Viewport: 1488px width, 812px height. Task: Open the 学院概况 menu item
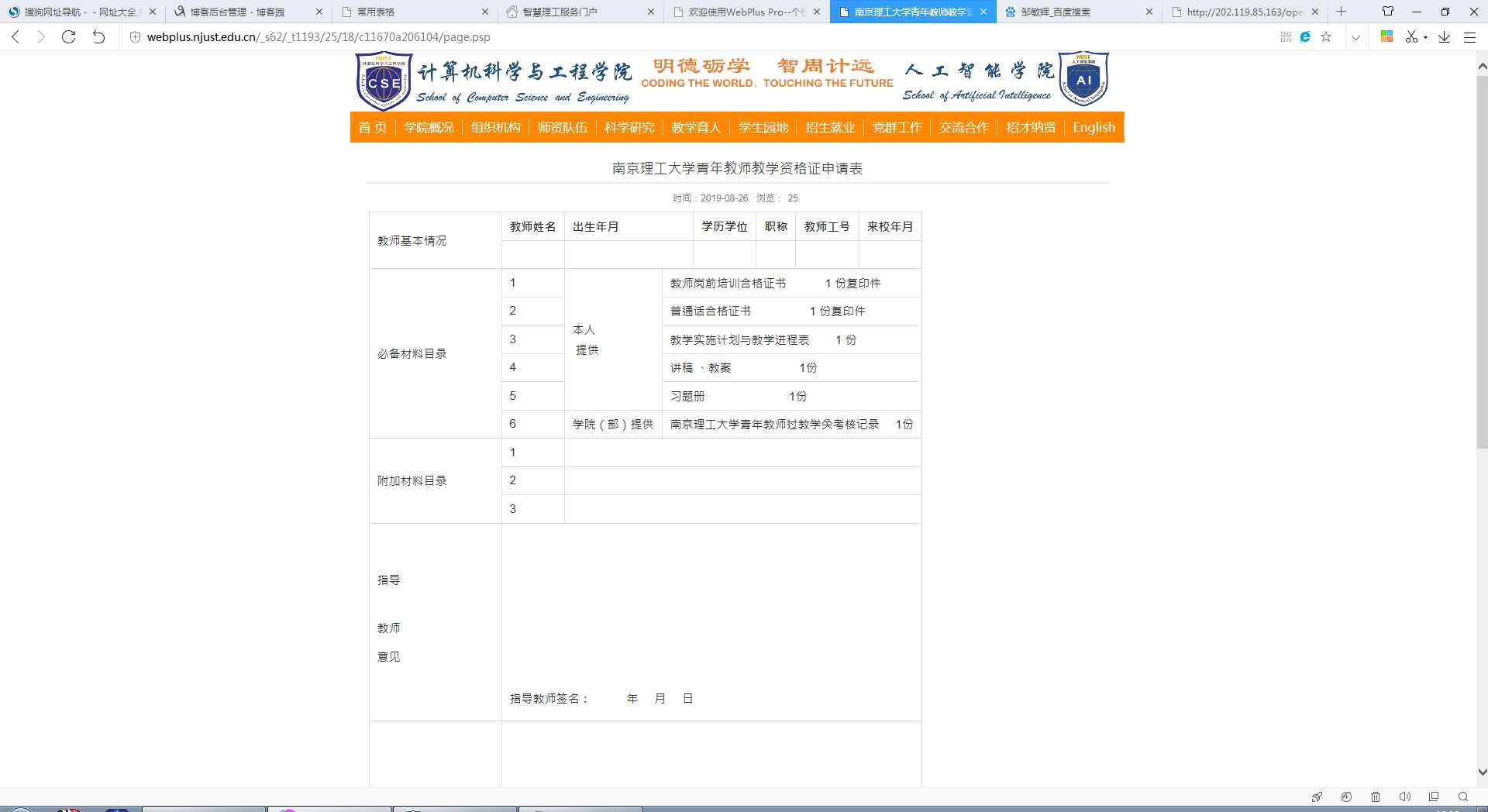click(429, 127)
